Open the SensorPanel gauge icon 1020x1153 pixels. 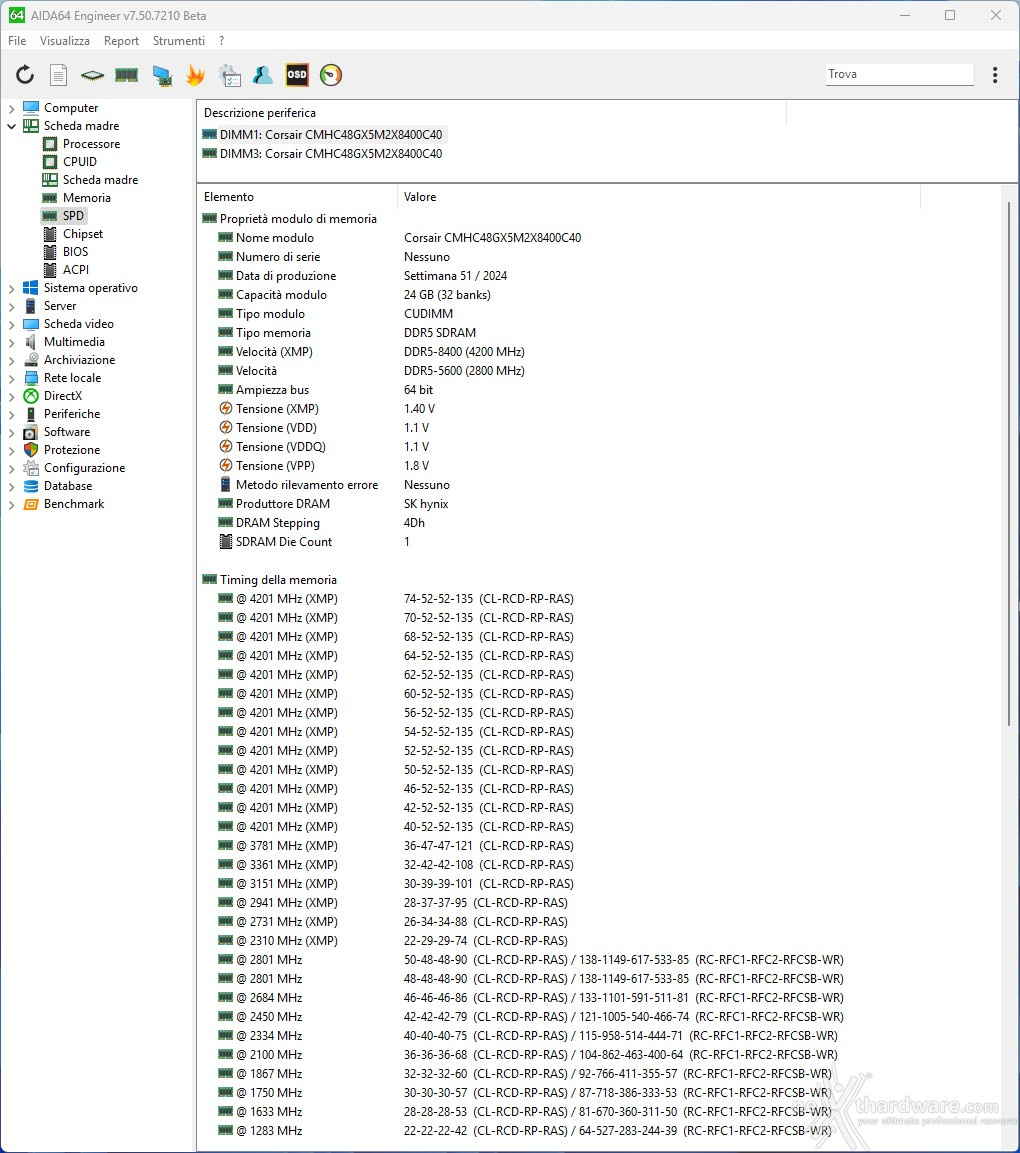coord(331,75)
